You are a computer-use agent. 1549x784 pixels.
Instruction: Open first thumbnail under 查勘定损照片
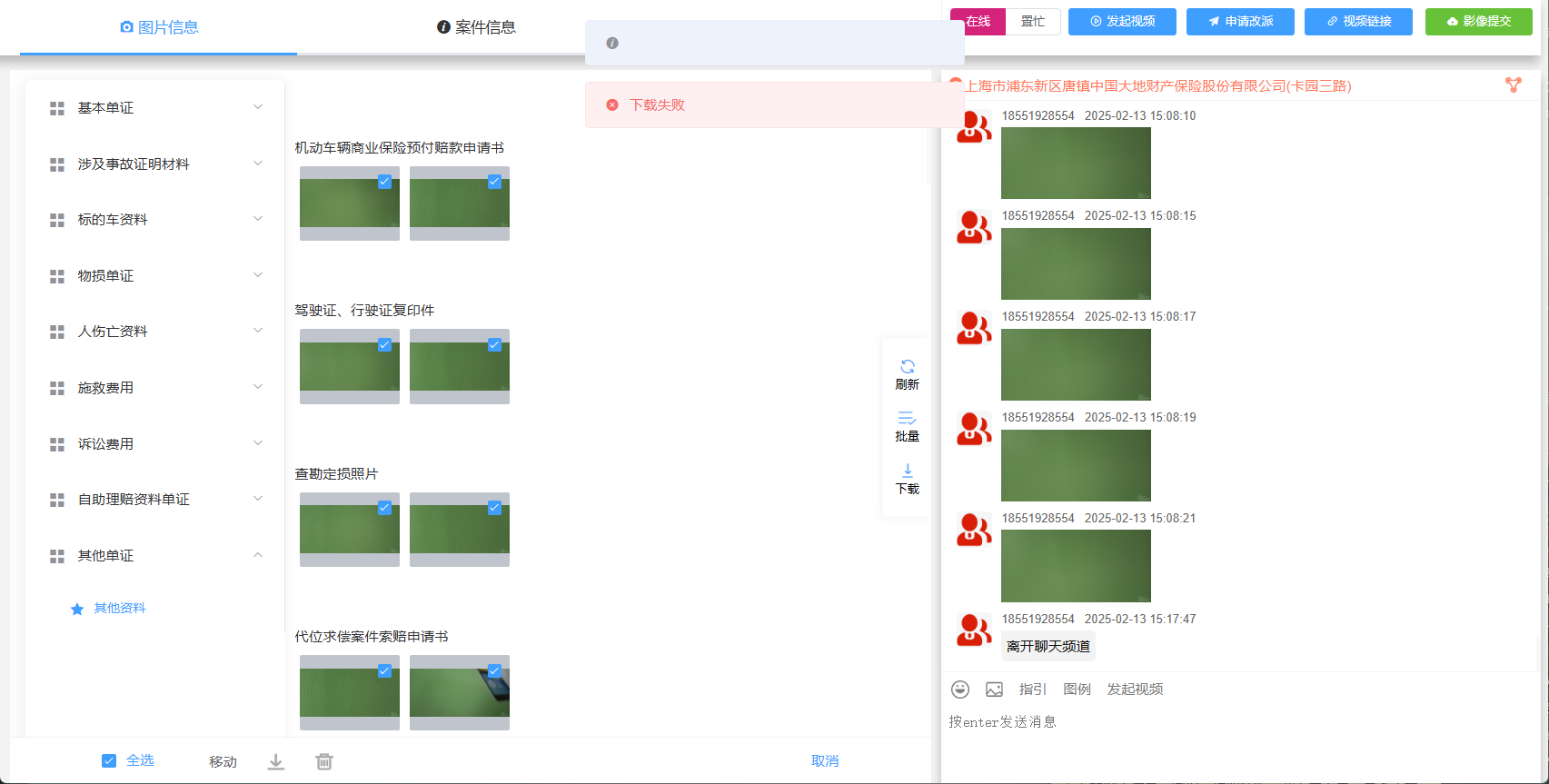[x=350, y=530]
